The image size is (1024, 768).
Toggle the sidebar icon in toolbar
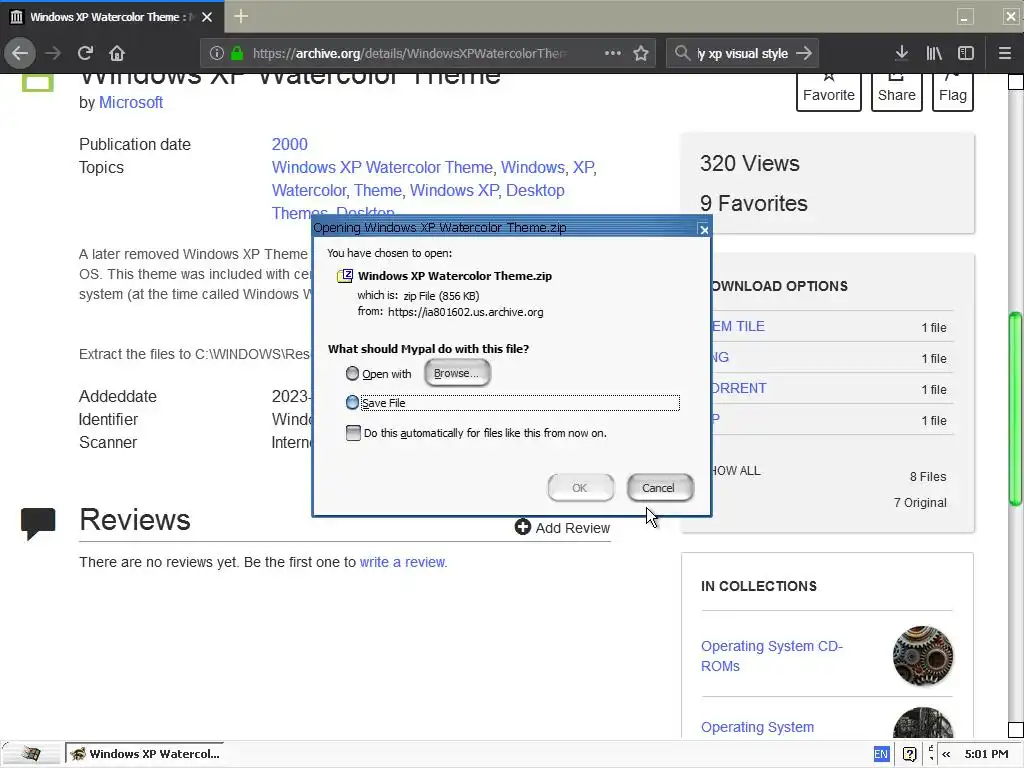click(966, 54)
